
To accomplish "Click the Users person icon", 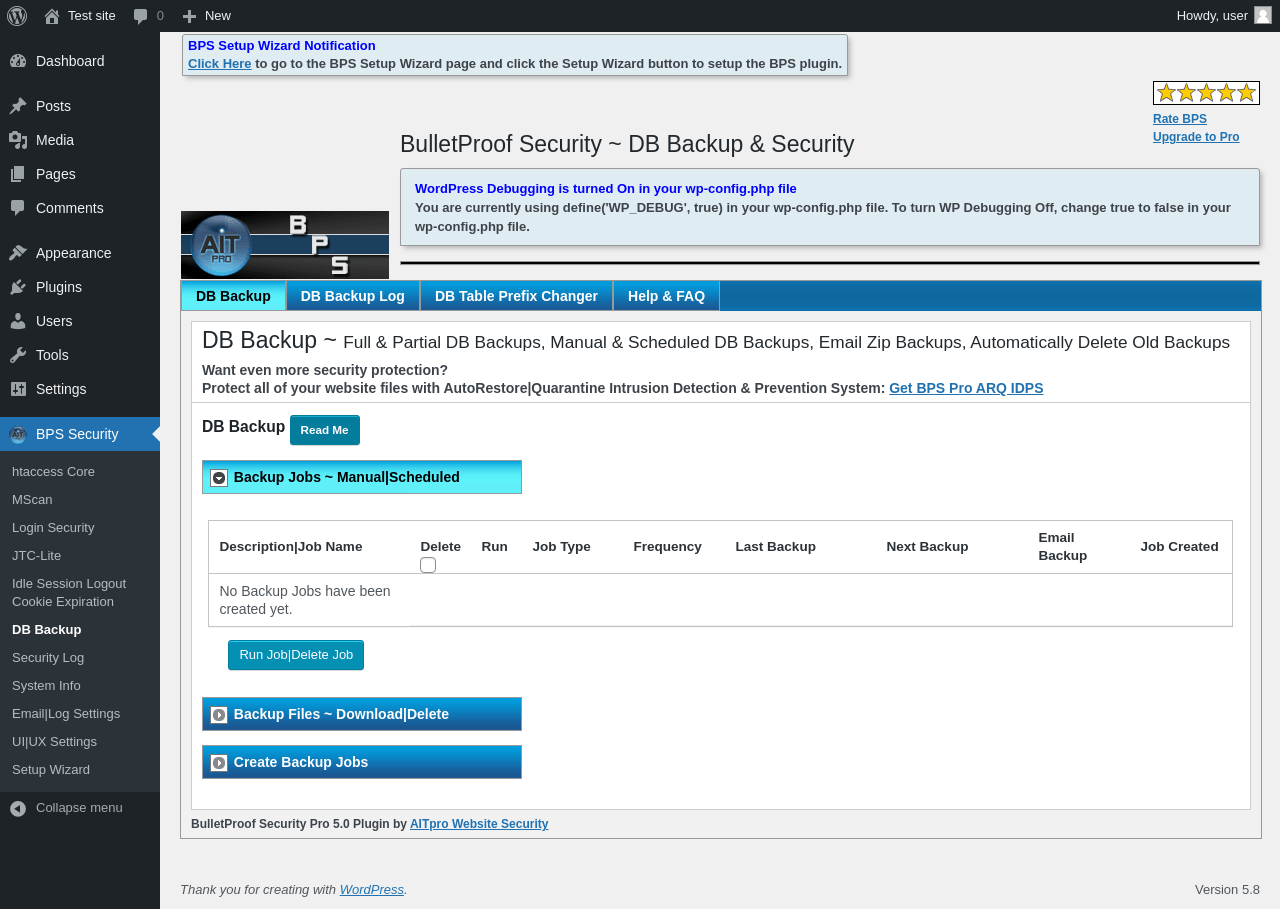I will pos(18,321).
